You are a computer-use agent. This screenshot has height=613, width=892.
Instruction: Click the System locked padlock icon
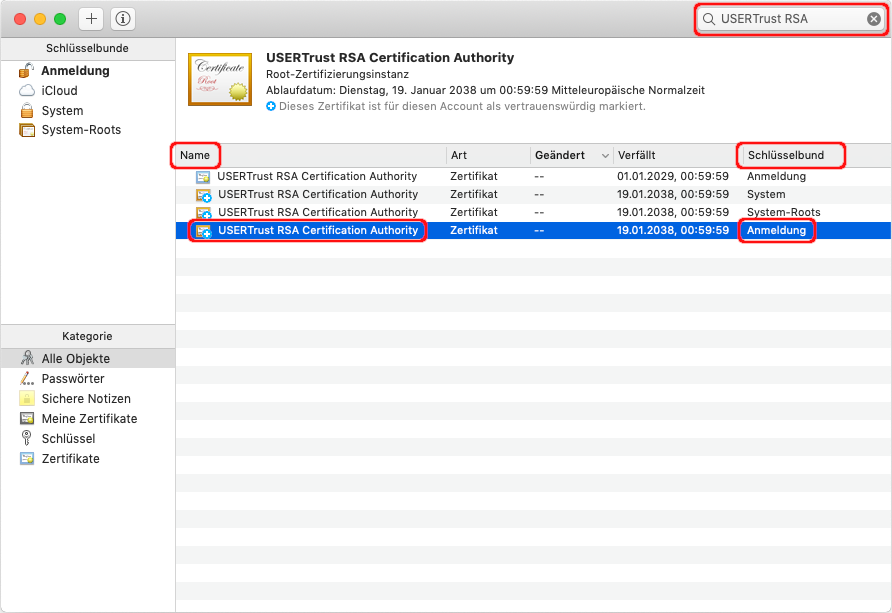point(27,110)
